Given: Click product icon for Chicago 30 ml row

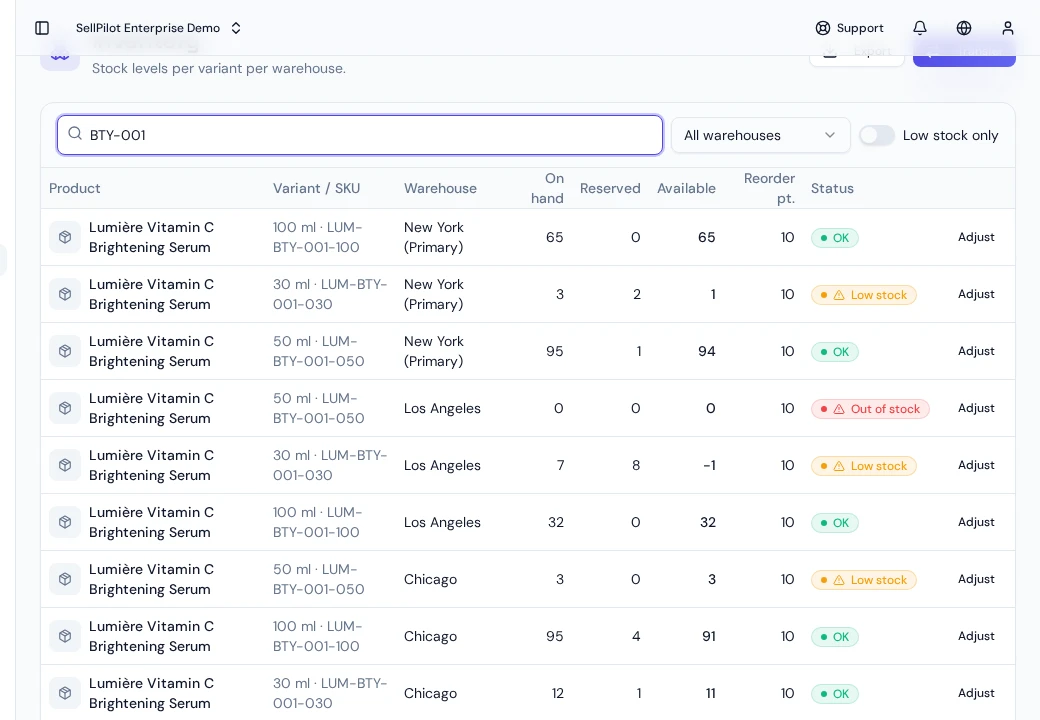Looking at the screenshot, I should [65, 693].
